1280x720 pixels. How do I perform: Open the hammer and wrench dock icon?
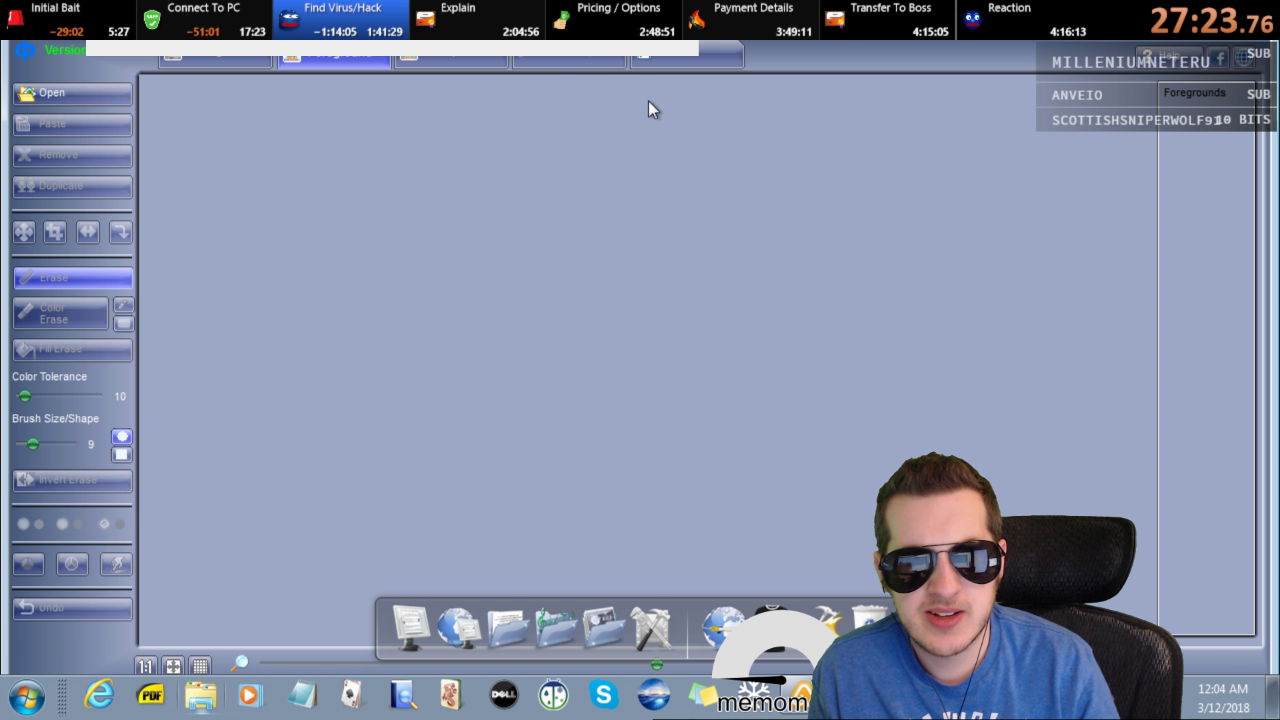(652, 628)
